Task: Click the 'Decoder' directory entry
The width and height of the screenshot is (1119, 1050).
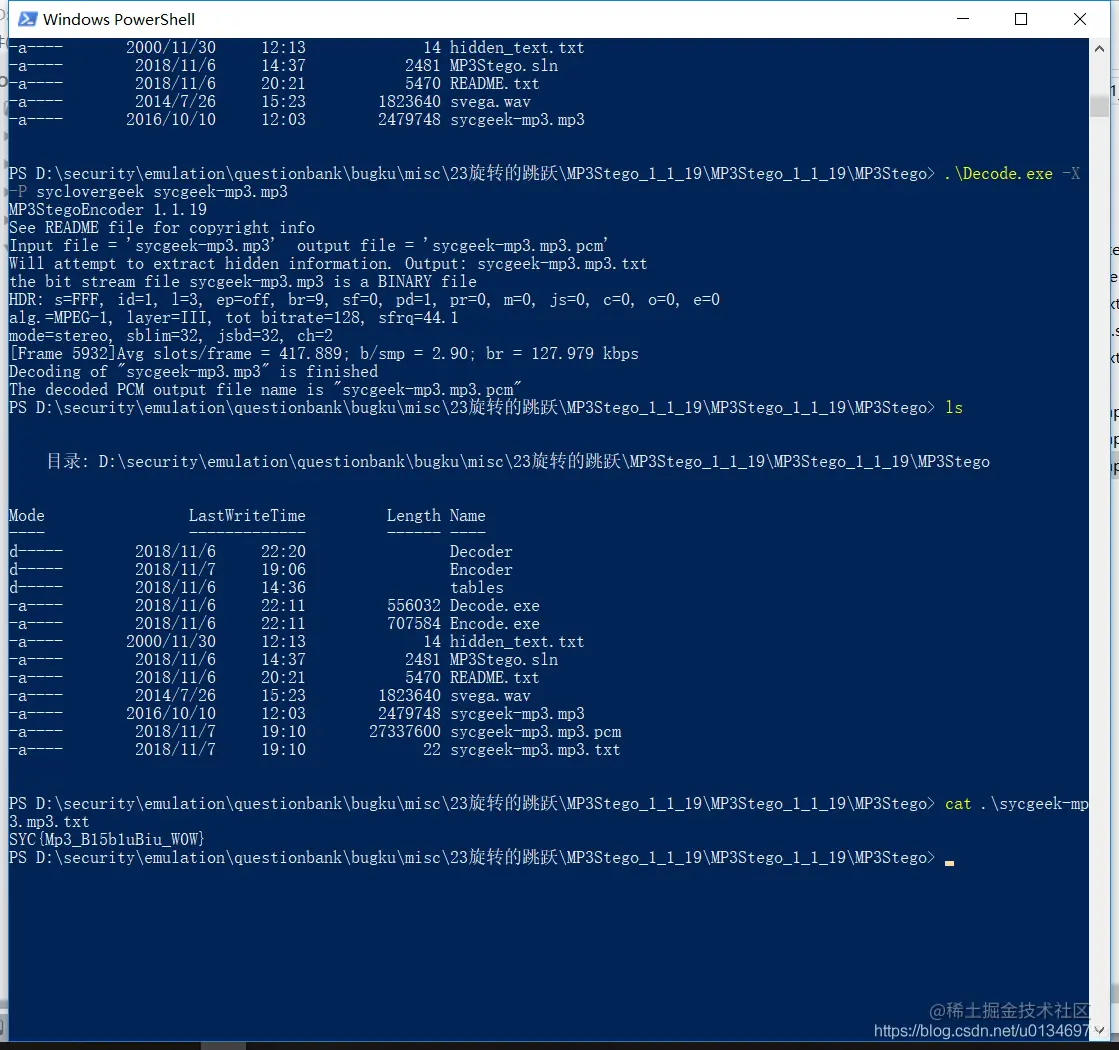Action: [481, 551]
